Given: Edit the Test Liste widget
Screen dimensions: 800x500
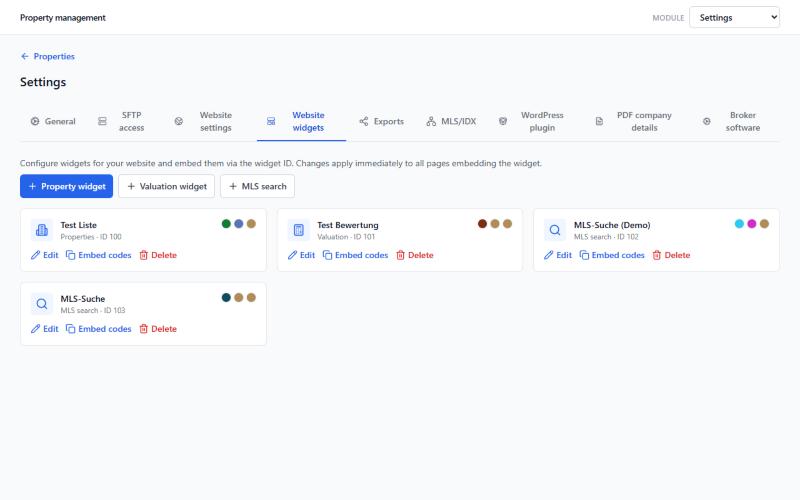Looking at the screenshot, I should tap(44, 255).
